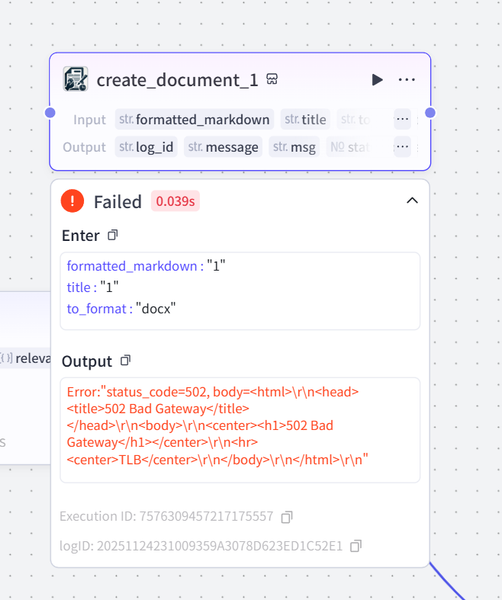Click the Execution ID text
Viewport: 502px width, 600px height.
click(166, 516)
